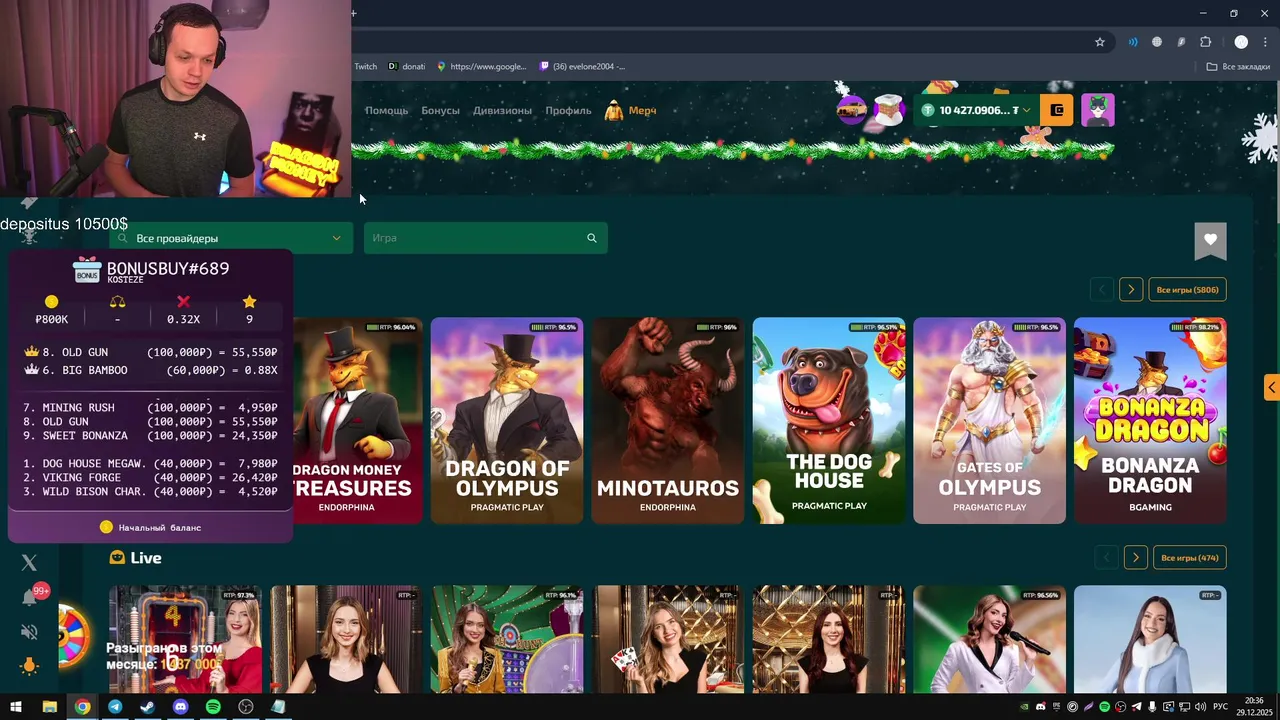
Task: Open the Twitch bookmark
Action: click(365, 67)
